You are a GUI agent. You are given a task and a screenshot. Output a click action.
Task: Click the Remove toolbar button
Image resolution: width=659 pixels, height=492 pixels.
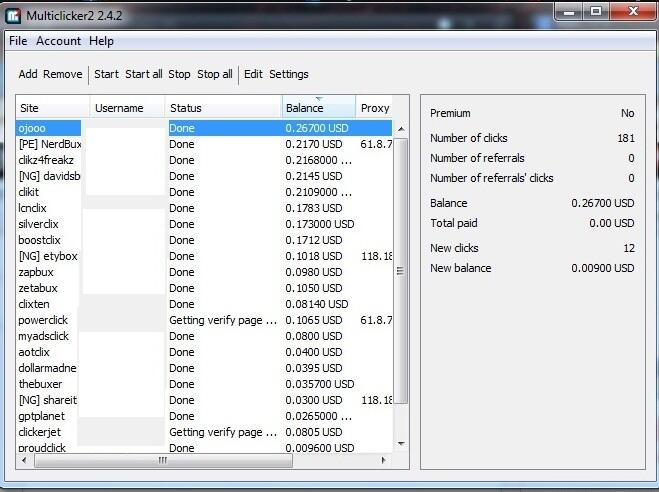click(63, 74)
